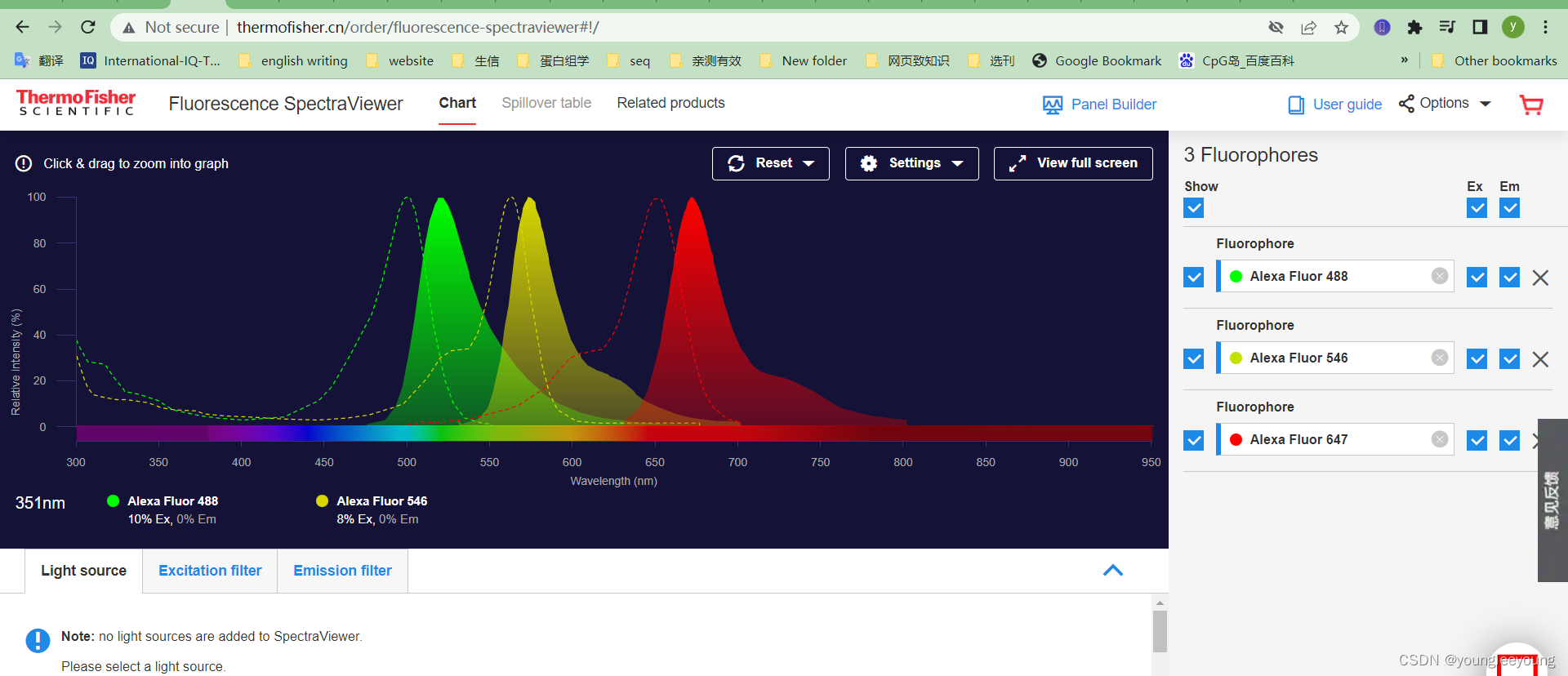
Task: Switch to the Chart tab
Action: coord(457,103)
